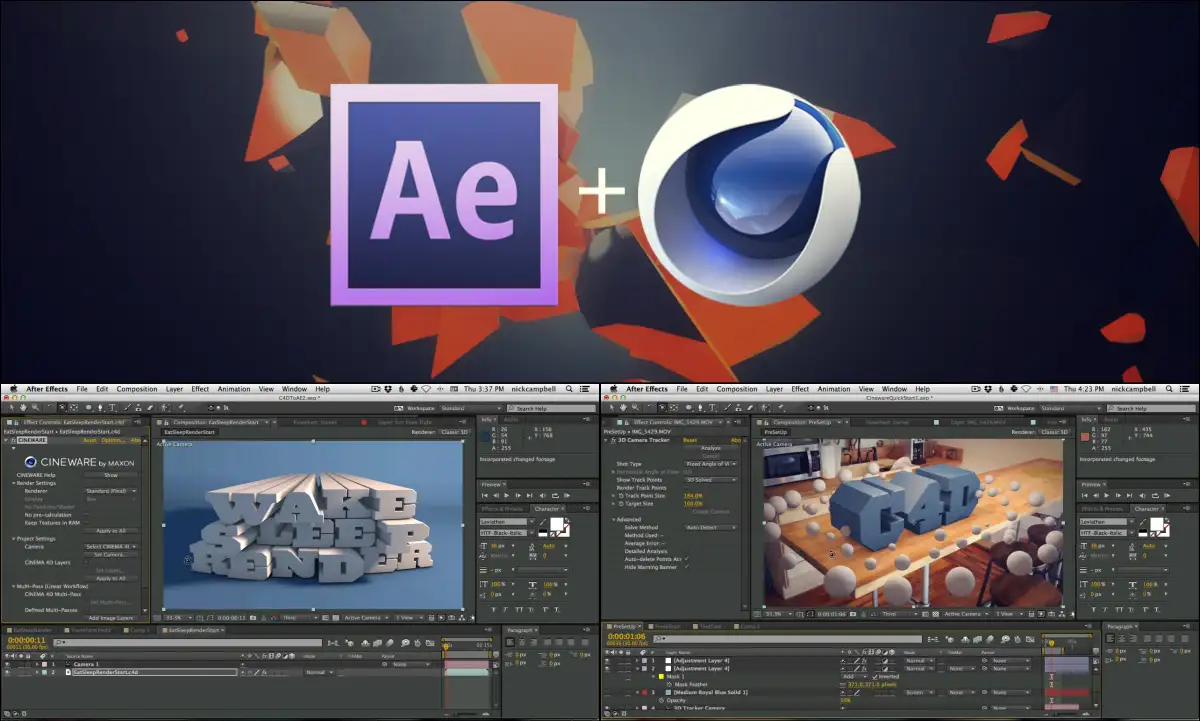The image size is (1200, 721).
Task: Toggle No pre-calculation checkbox
Action: pyautogui.click(x=88, y=514)
